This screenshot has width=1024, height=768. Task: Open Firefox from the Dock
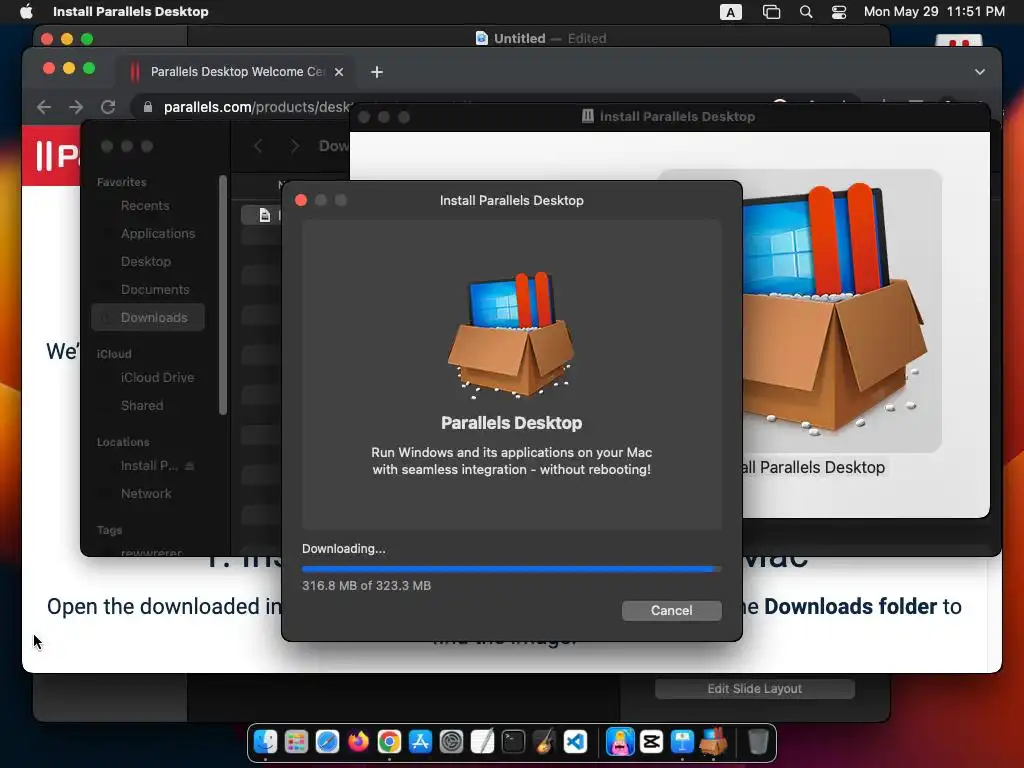(x=359, y=742)
